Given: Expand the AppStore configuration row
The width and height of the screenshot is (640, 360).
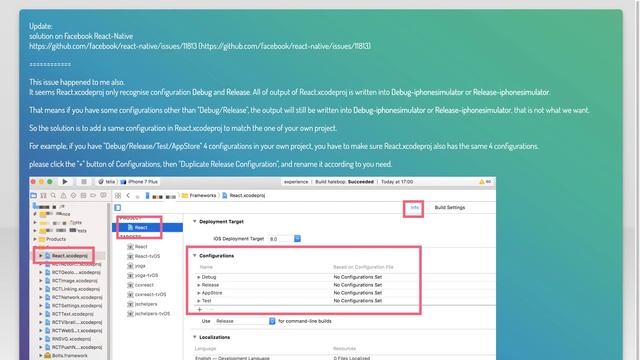Looking at the screenshot, I should 199,293.
